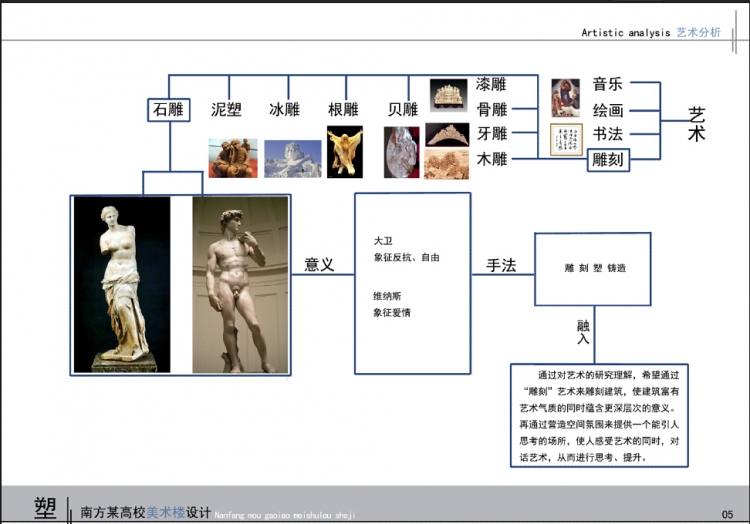The image size is (750, 524).
Task: Select the shell carving thumbnail
Action: 401,153
